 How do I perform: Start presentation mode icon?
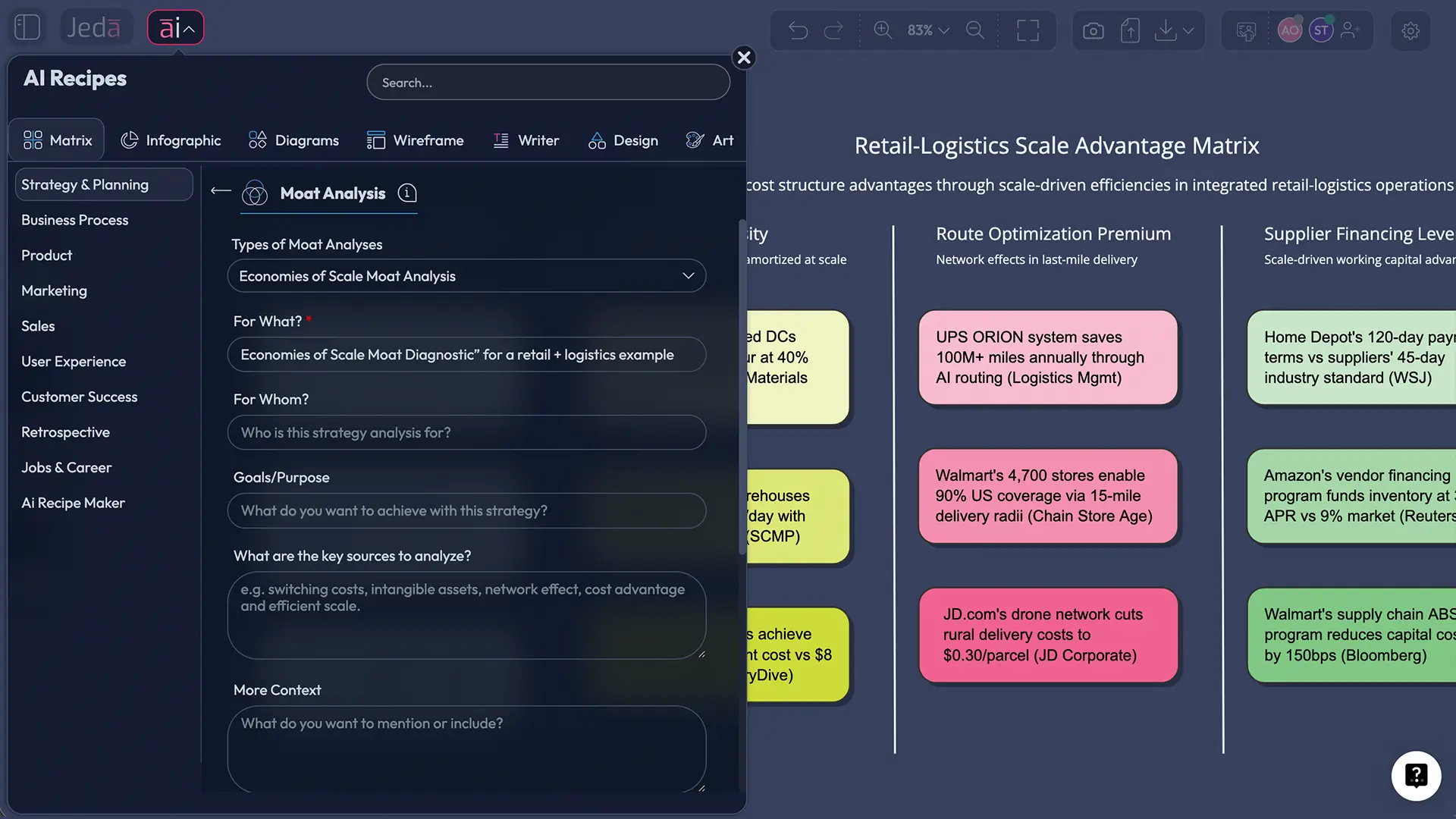click(x=1246, y=30)
